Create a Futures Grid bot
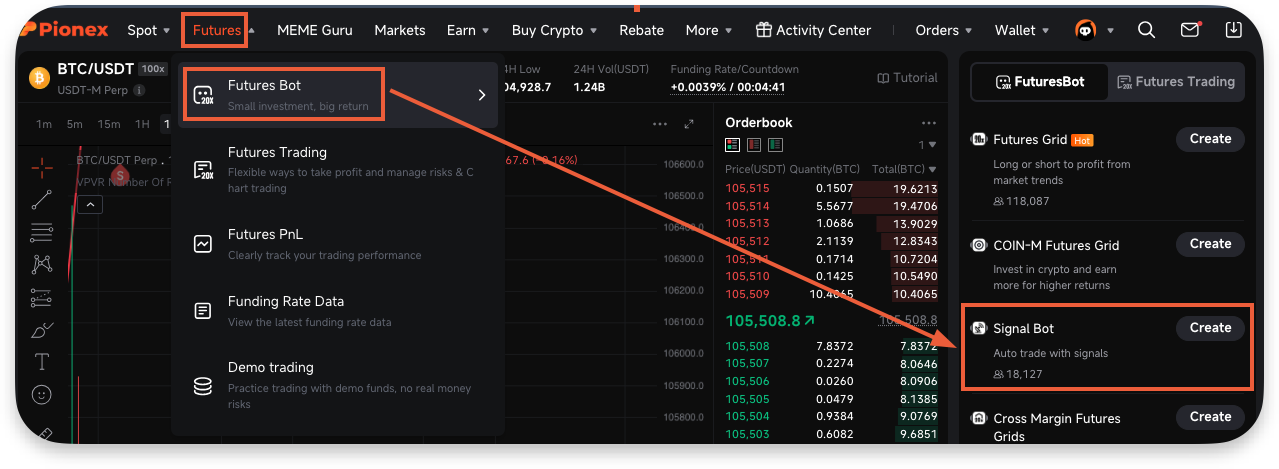Viewport: 1279px width, 469px height. 1210,139
